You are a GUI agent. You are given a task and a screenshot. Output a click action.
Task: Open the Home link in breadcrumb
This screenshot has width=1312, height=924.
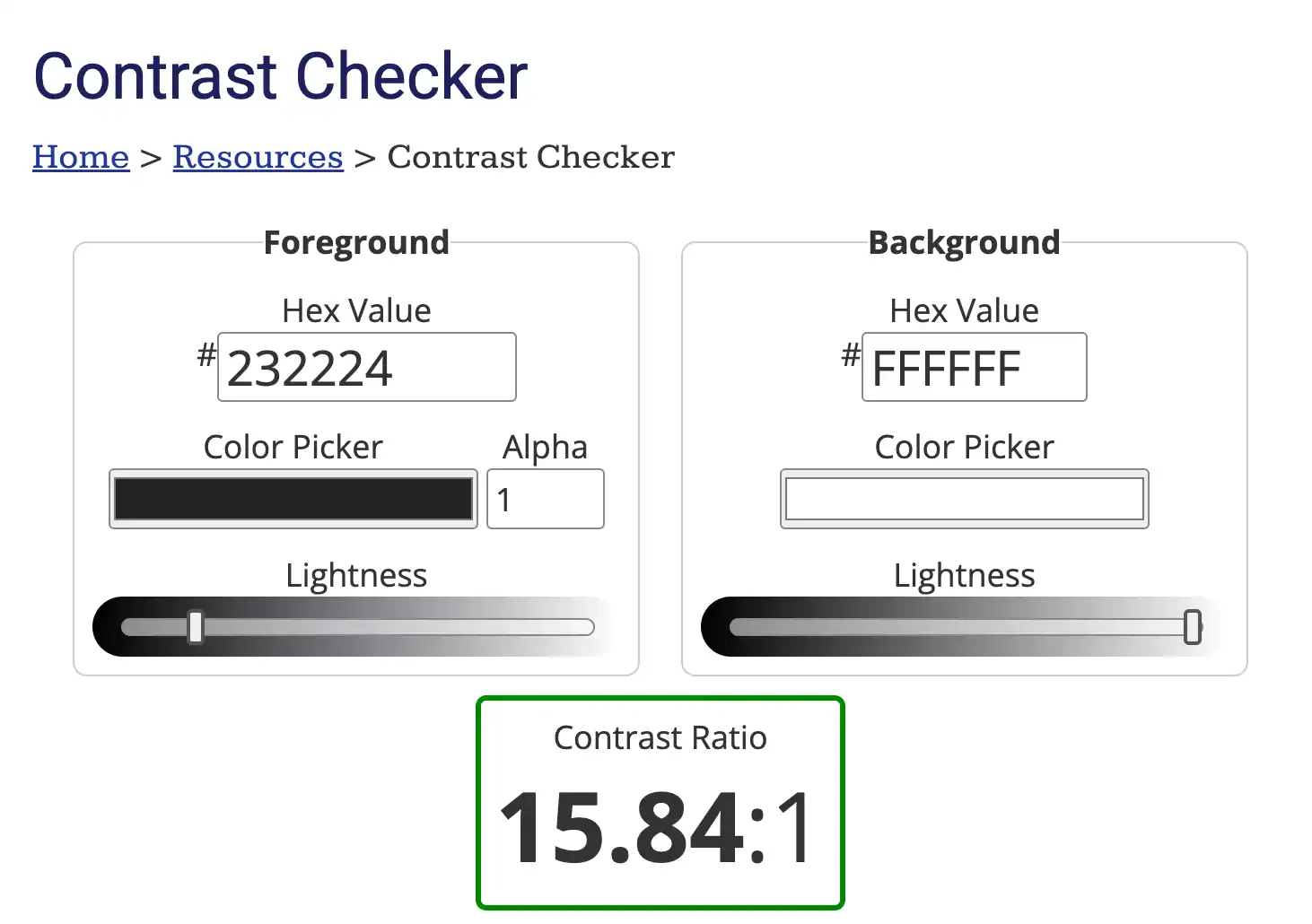click(x=81, y=157)
